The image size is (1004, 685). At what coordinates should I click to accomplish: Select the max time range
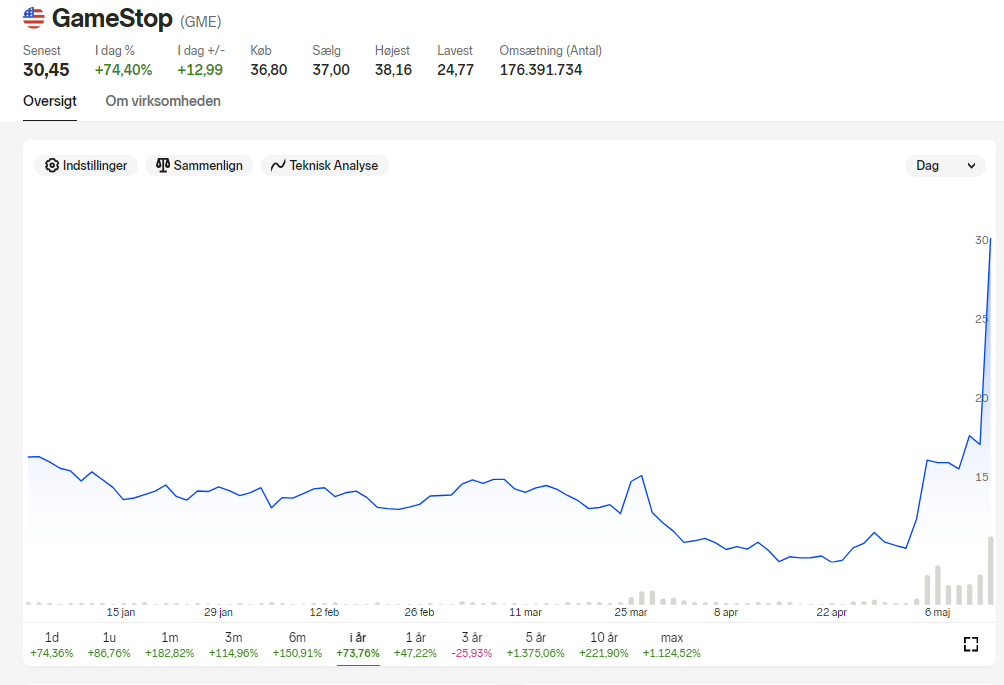pos(672,645)
